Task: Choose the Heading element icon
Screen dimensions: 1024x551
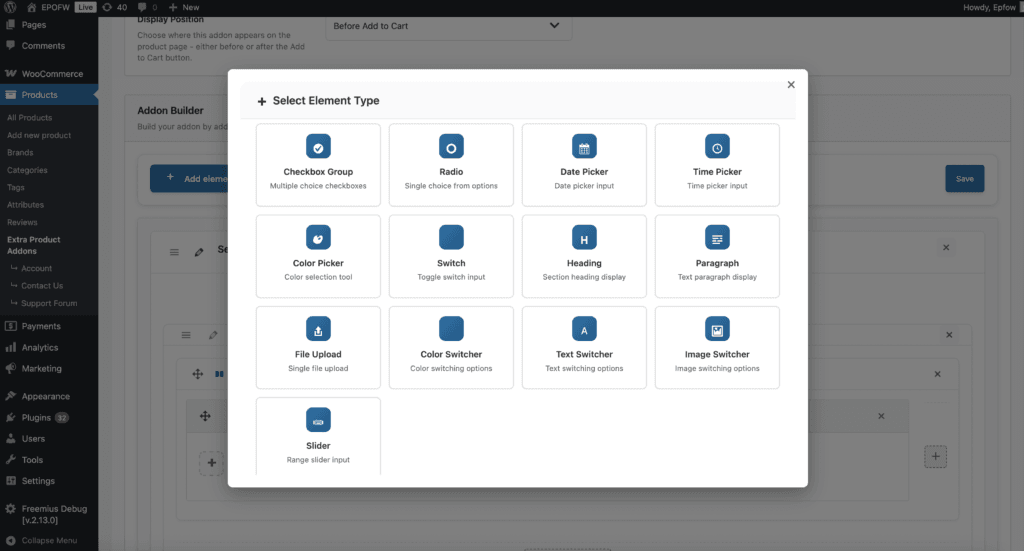Action: click(584, 239)
